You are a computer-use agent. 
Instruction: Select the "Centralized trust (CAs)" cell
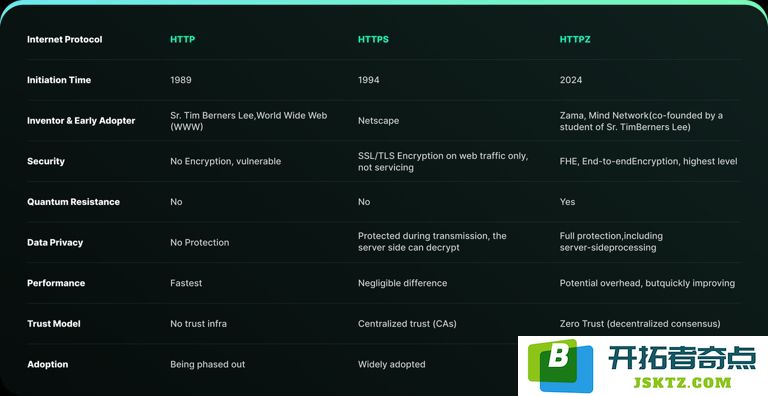click(407, 323)
